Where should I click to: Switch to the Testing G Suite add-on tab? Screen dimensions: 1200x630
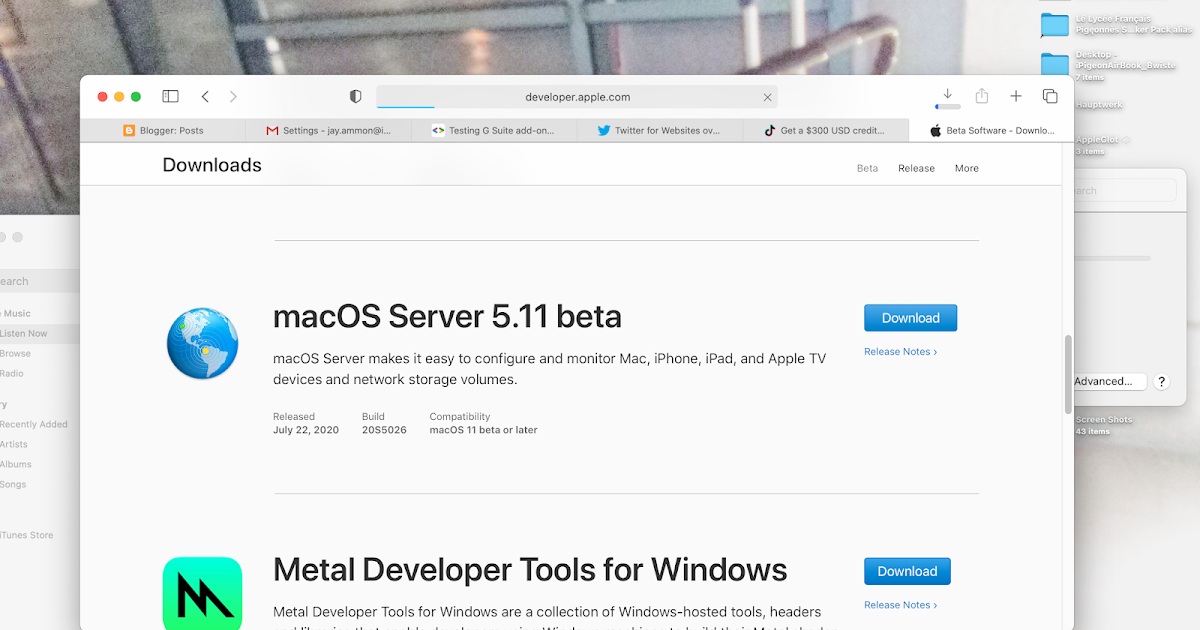pos(494,130)
